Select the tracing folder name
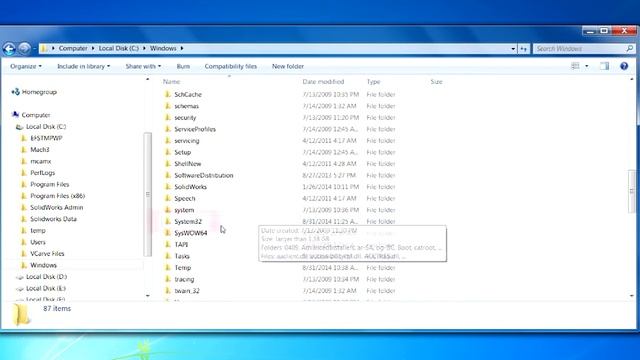Screen dimensions: 640x360 (x=184, y=279)
